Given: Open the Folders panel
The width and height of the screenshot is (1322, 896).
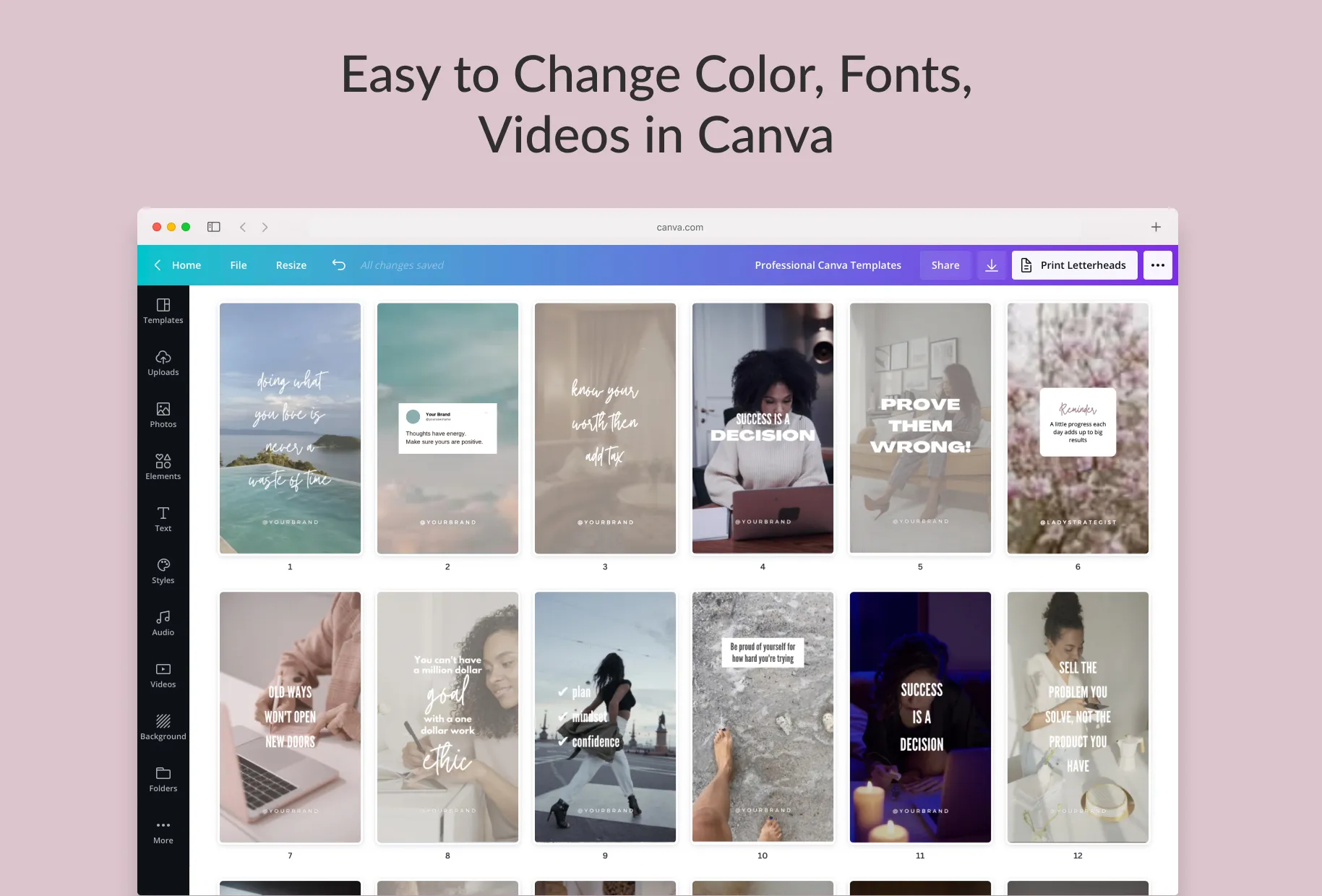Looking at the screenshot, I should (163, 780).
